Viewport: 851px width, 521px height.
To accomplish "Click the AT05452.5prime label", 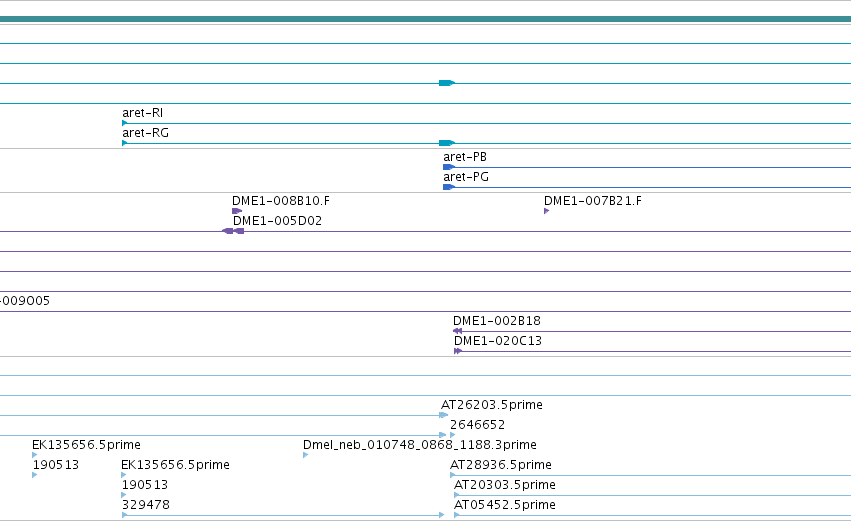I will [505, 505].
